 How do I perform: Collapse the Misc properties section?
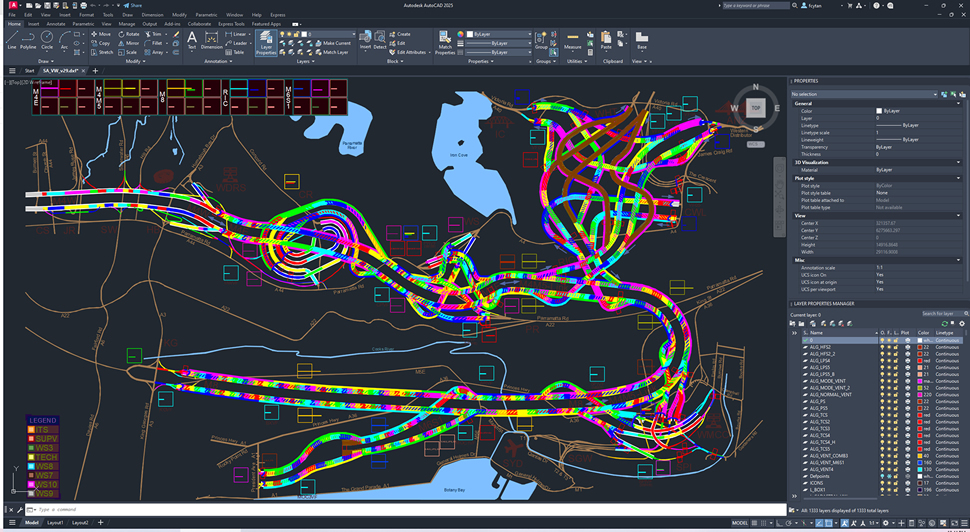(959, 260)
